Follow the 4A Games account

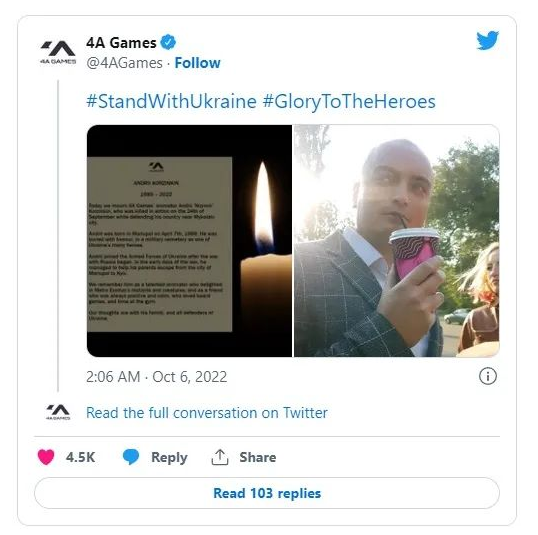click(x=197, y=63)
